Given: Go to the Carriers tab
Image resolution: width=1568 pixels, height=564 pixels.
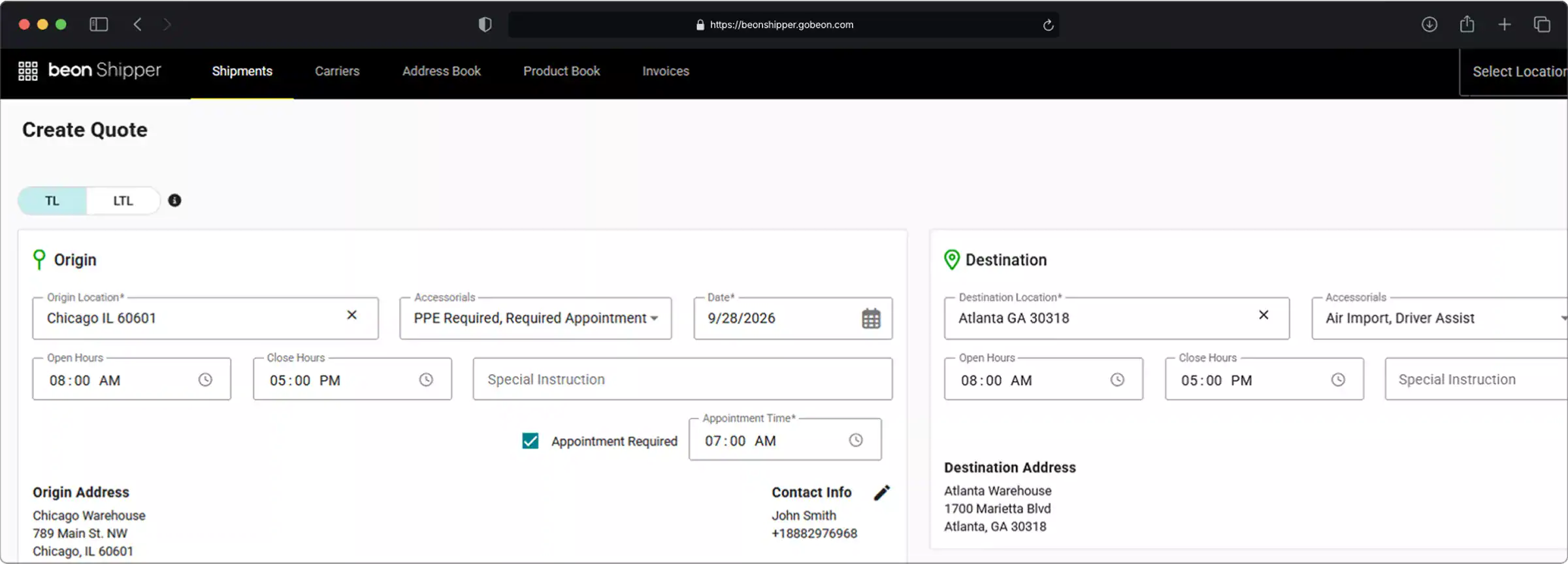Looking at the screenshot, I should 337,71.
